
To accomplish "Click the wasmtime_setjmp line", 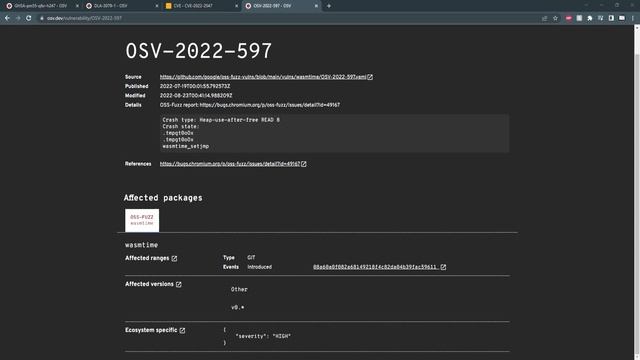I will point(186,146).
